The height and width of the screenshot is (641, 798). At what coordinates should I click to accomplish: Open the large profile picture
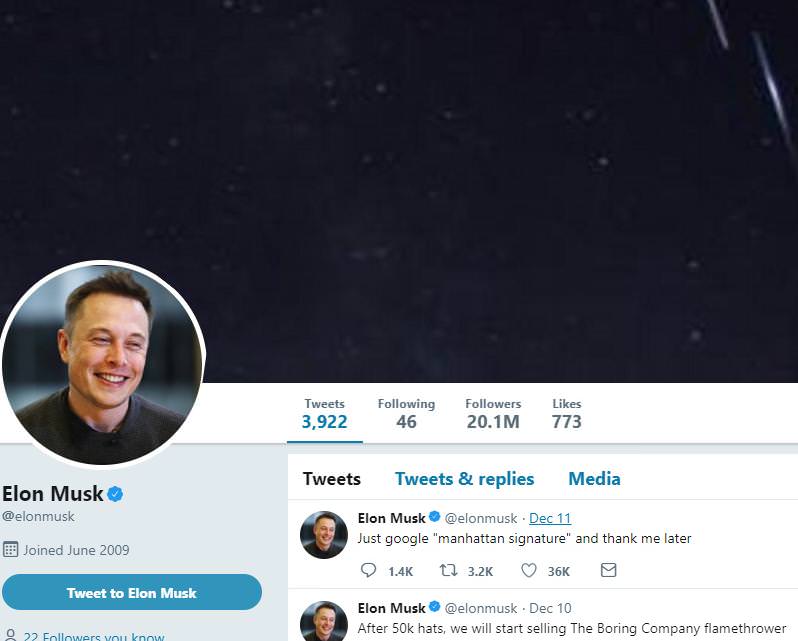(x=102, y=363)
